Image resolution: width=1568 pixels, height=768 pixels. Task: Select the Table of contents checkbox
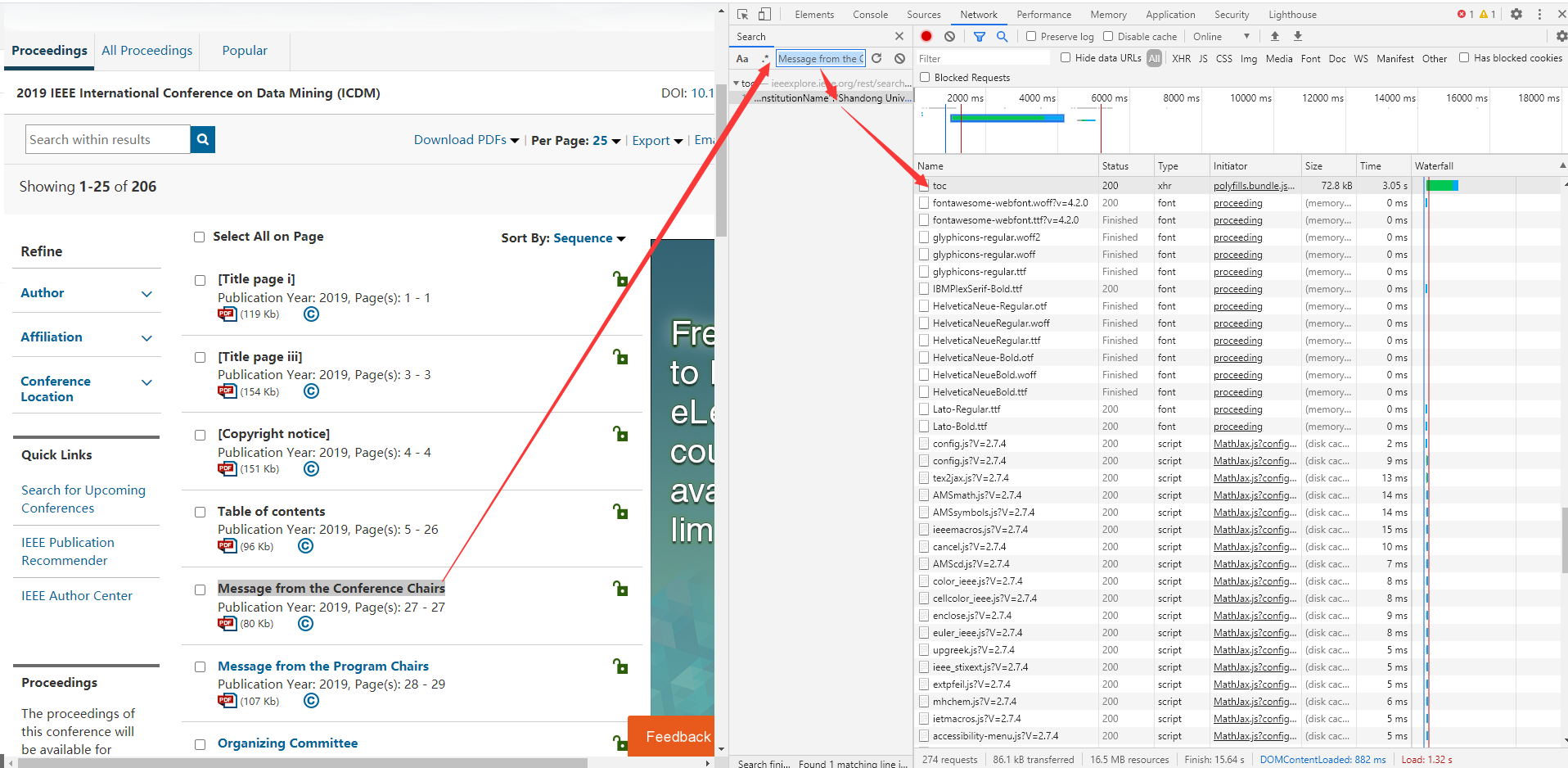coord(200,512)
